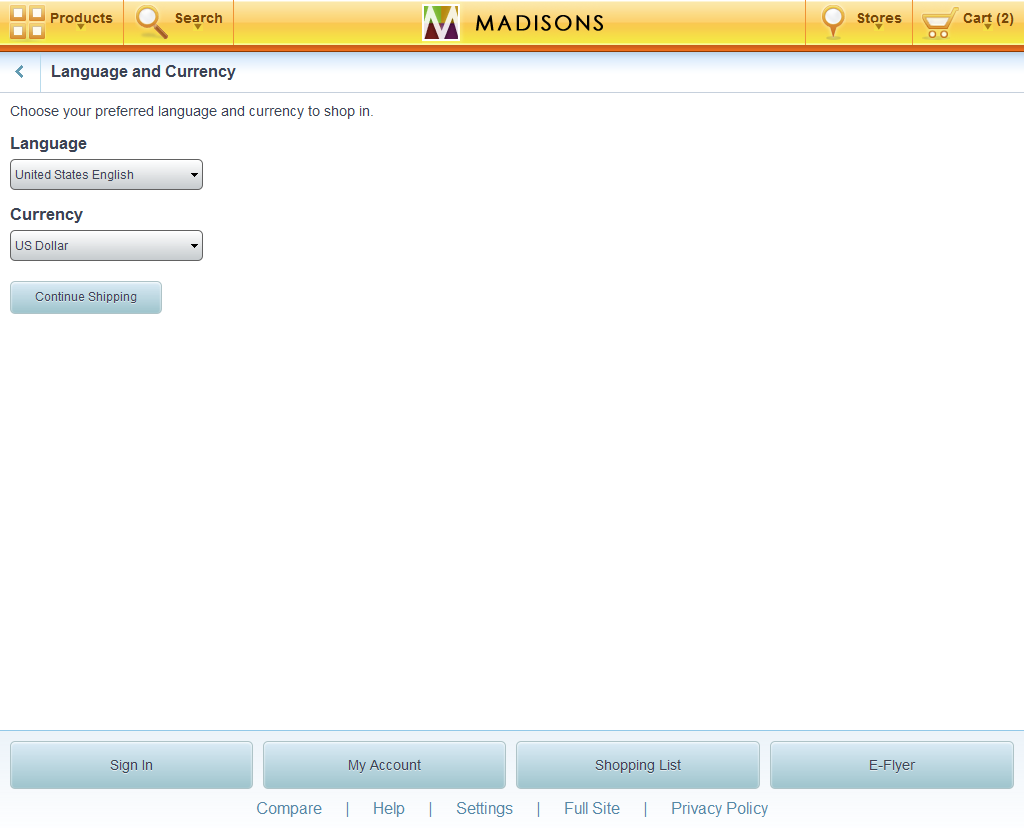View the Shopping List
This screenshot has width=1024, height=828.
[x=637, y=764]
